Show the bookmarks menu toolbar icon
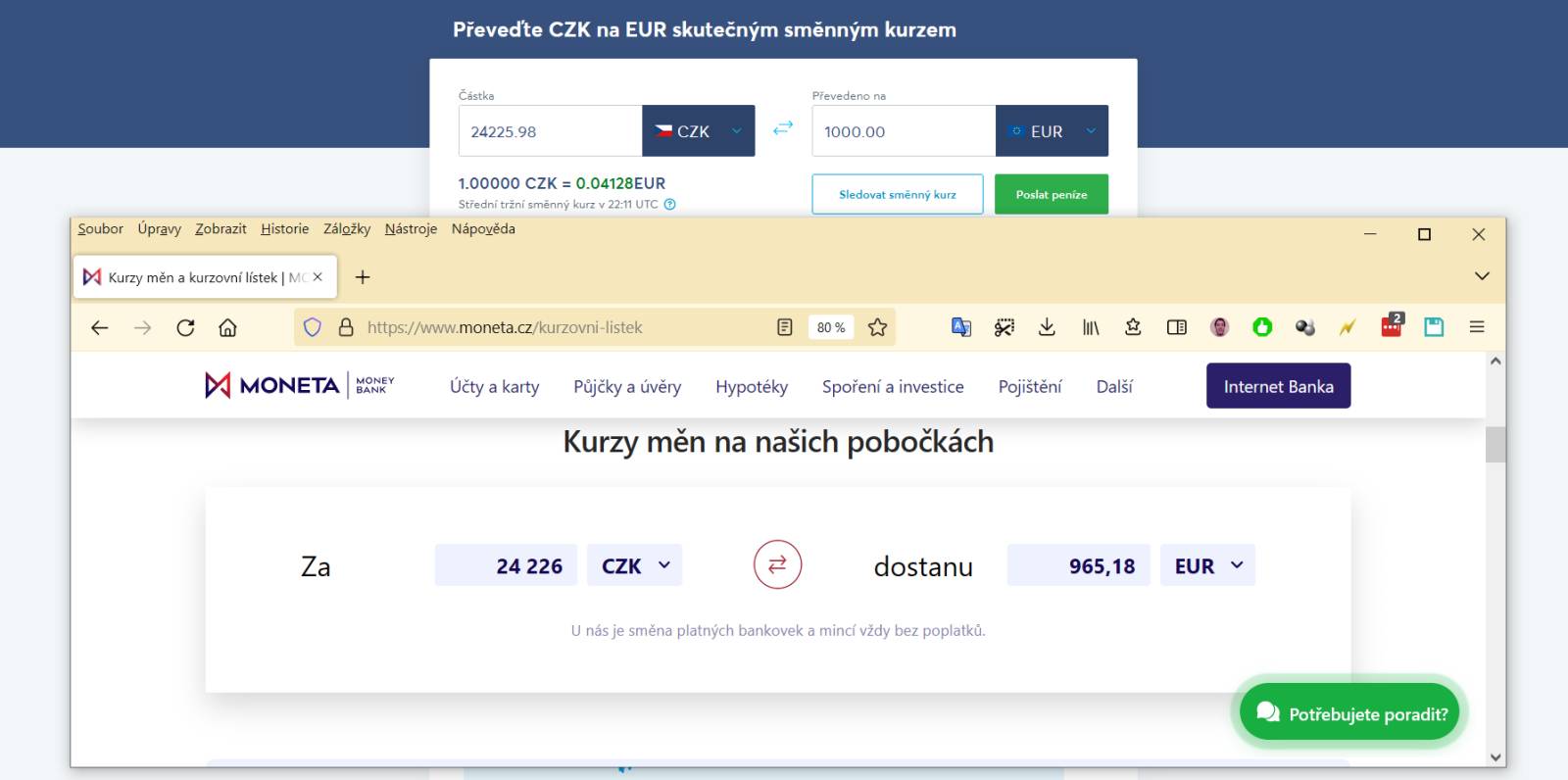1568x780 pixels. coord(1133,327)
